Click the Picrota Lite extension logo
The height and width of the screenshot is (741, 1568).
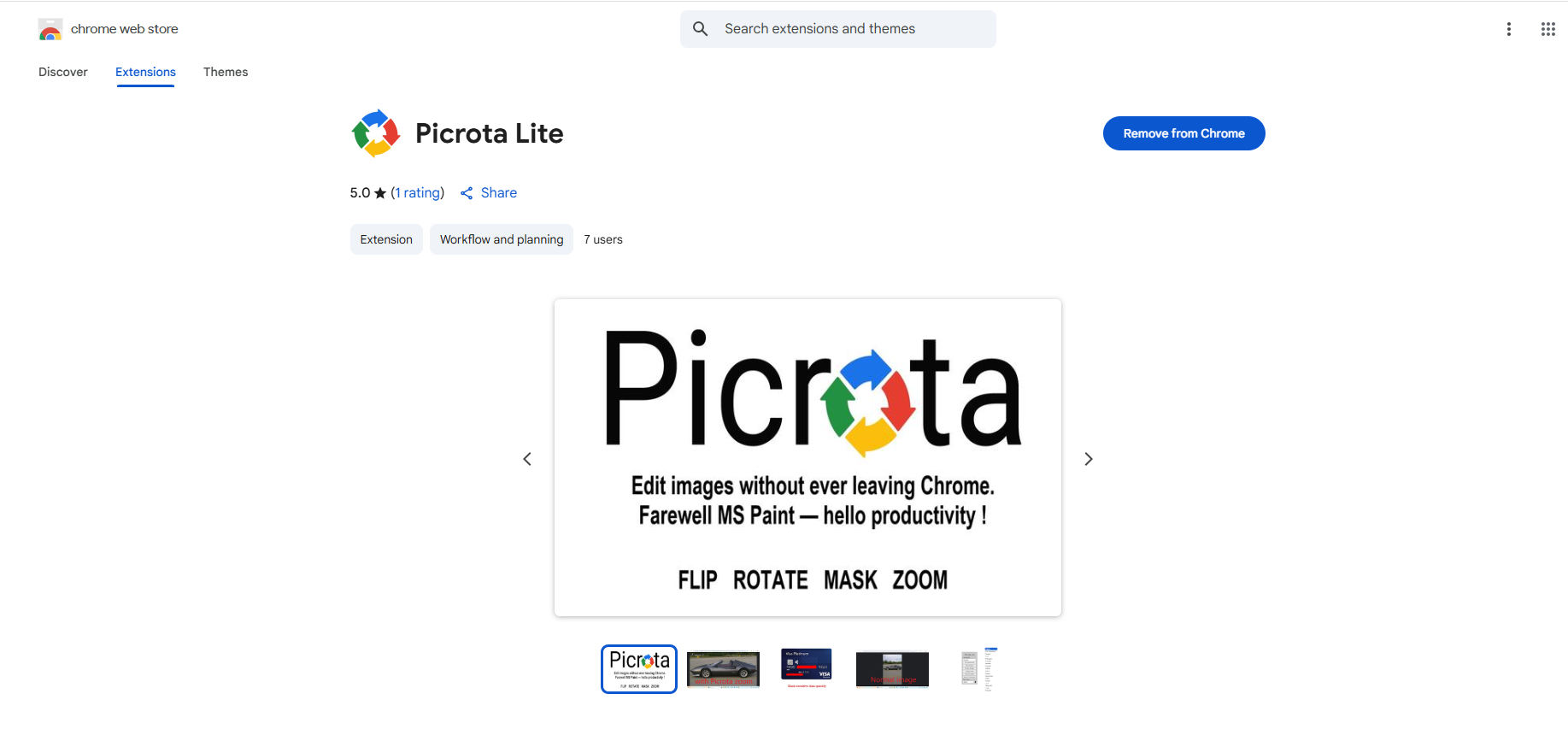376,133
